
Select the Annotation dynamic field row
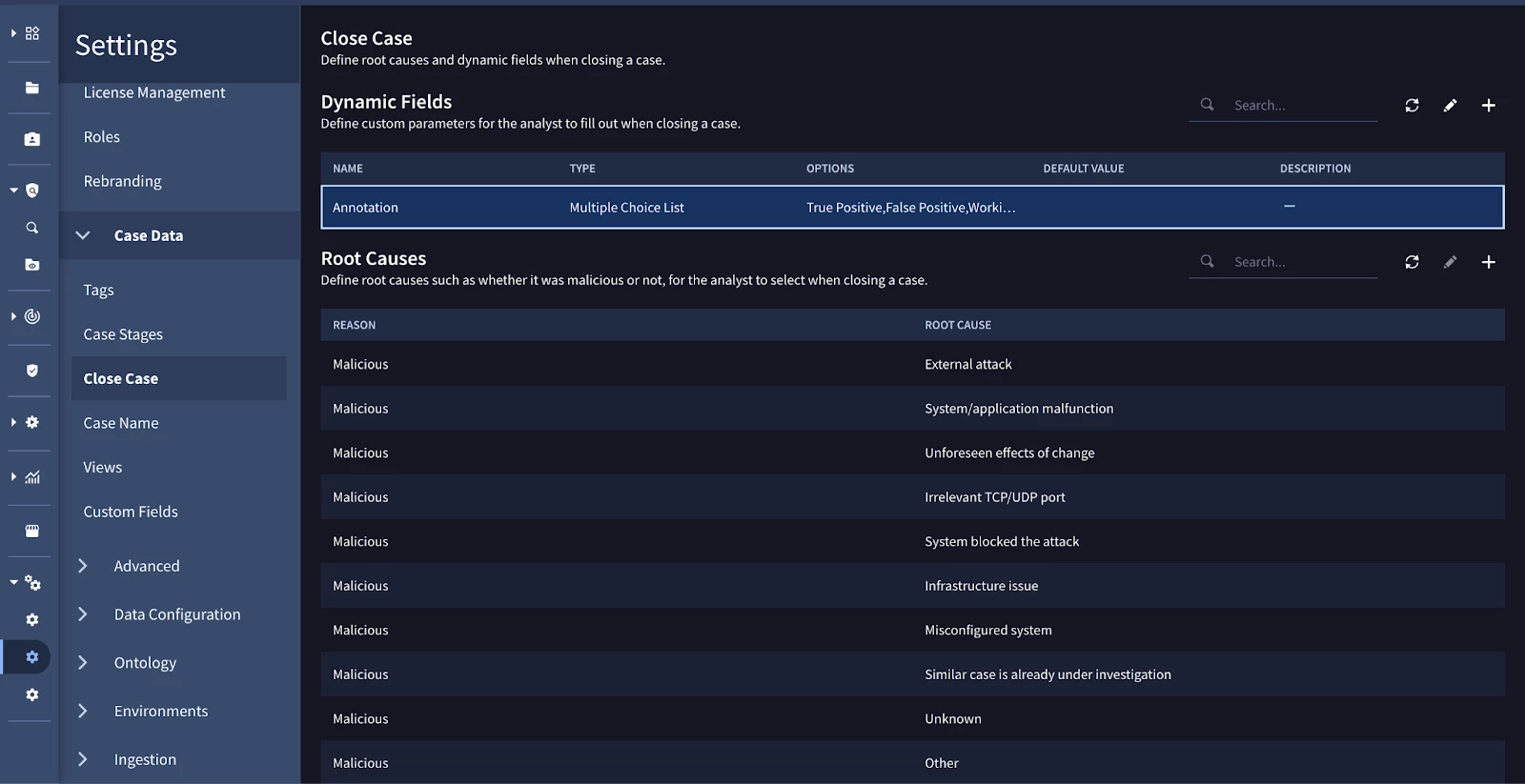(912, 207)
